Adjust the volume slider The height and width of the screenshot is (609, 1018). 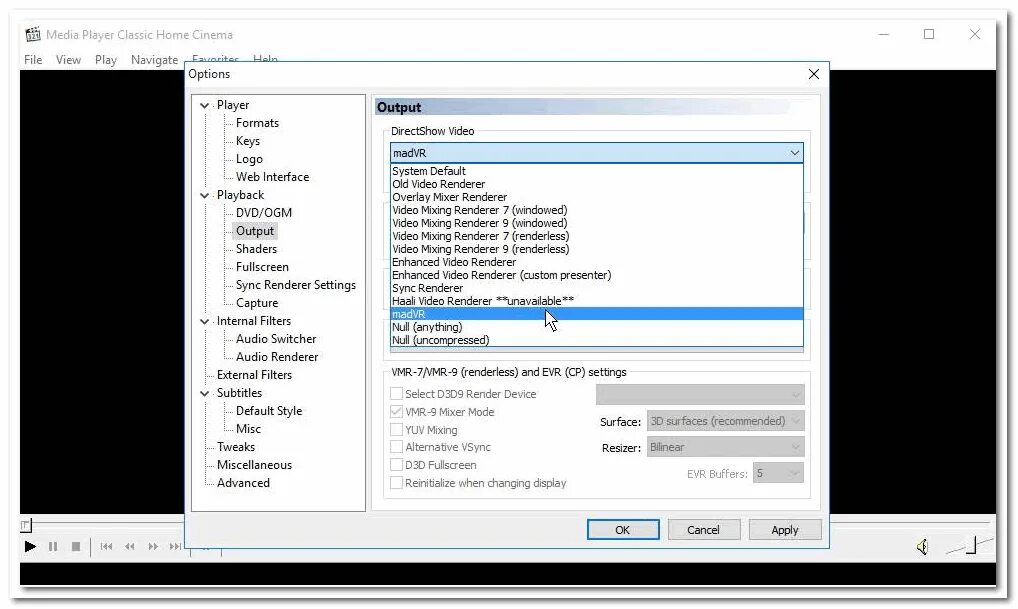pos(970,546)
